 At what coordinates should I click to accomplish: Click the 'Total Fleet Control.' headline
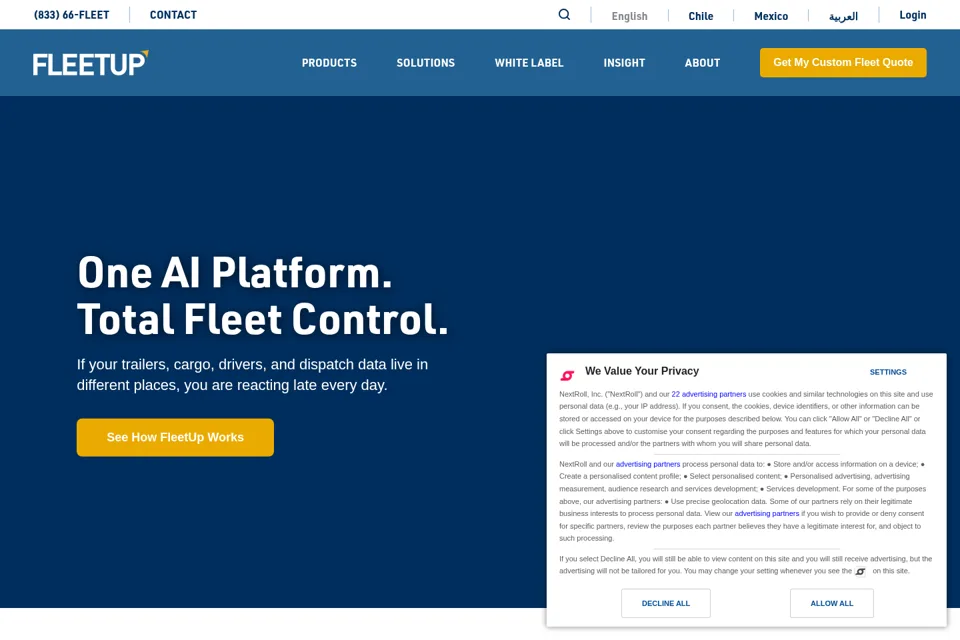tap(263, 319)
